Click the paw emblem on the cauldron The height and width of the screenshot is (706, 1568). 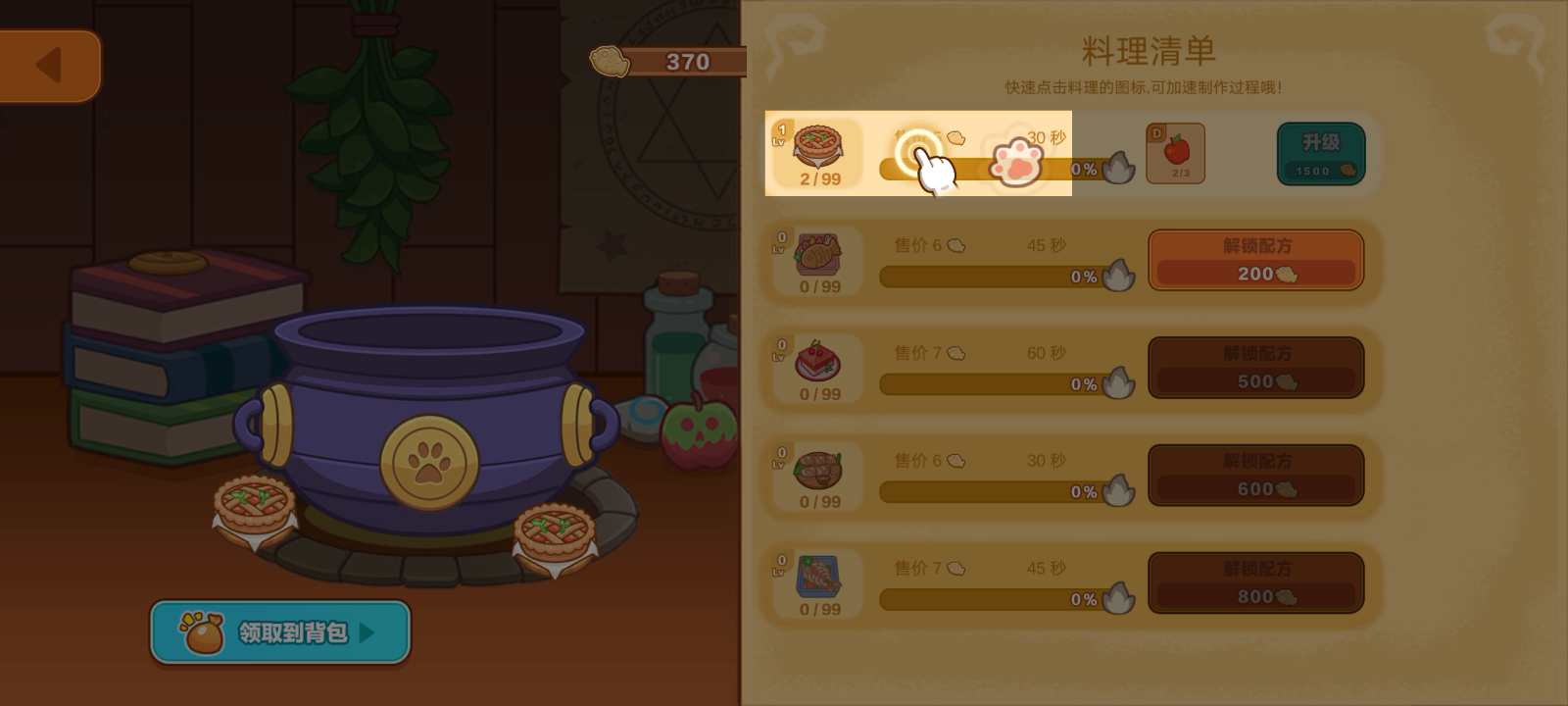pyautogui.click(x=429, y=462)
